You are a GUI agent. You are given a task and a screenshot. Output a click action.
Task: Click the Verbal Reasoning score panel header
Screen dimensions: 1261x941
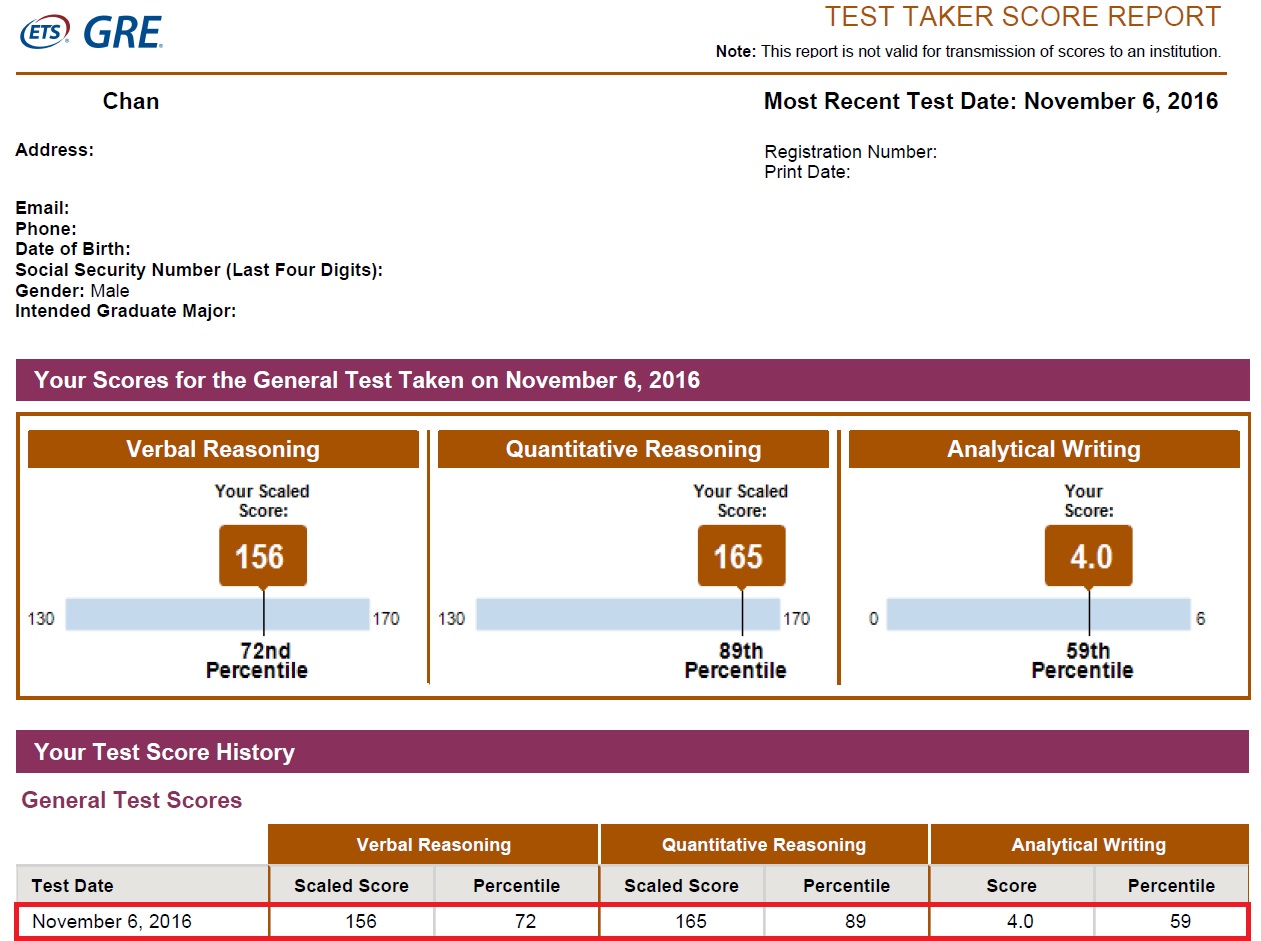pyautogui.click(x=223, y=449)
